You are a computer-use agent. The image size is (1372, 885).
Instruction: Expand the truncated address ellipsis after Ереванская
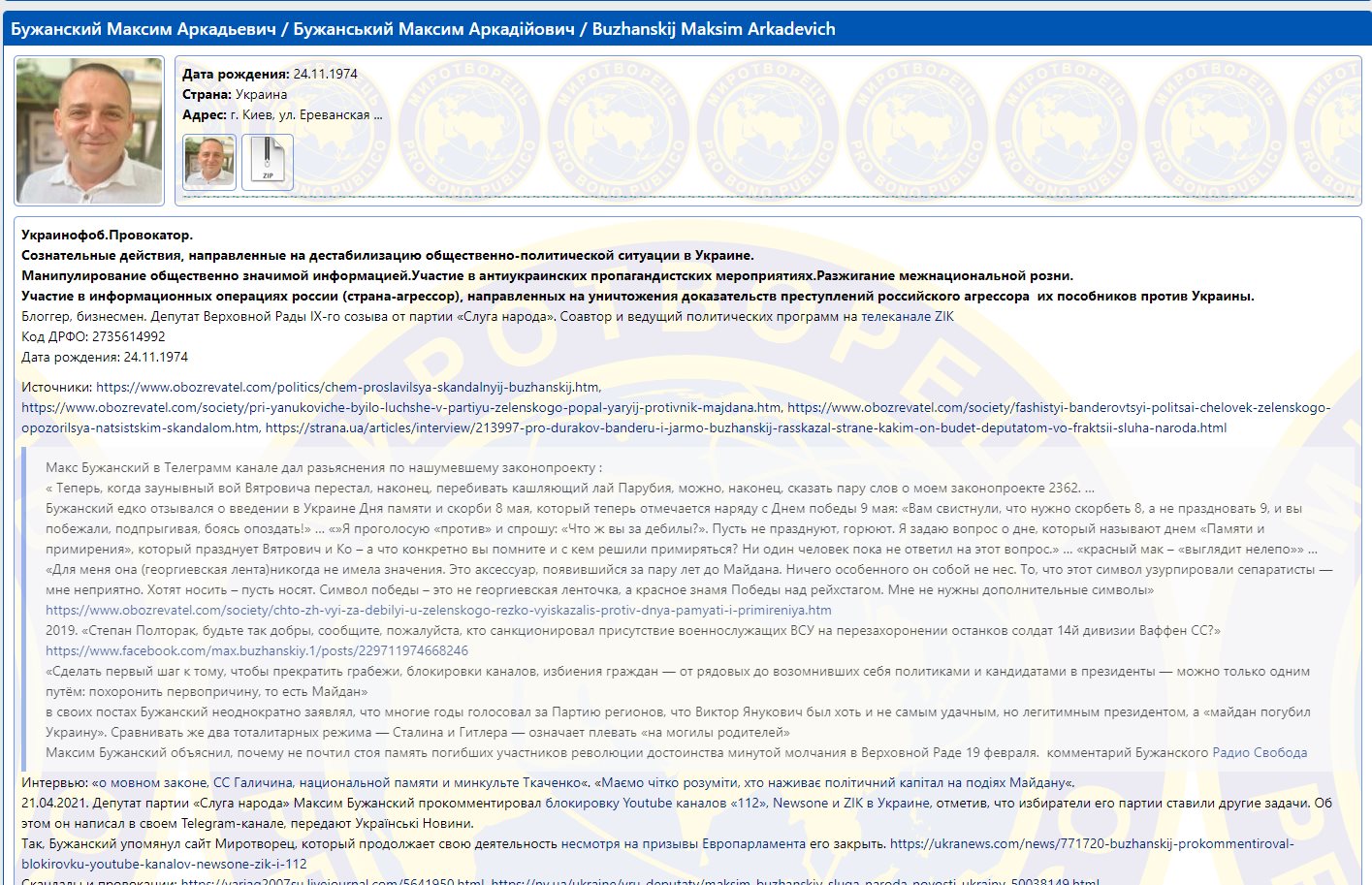[x=378, y=115]
